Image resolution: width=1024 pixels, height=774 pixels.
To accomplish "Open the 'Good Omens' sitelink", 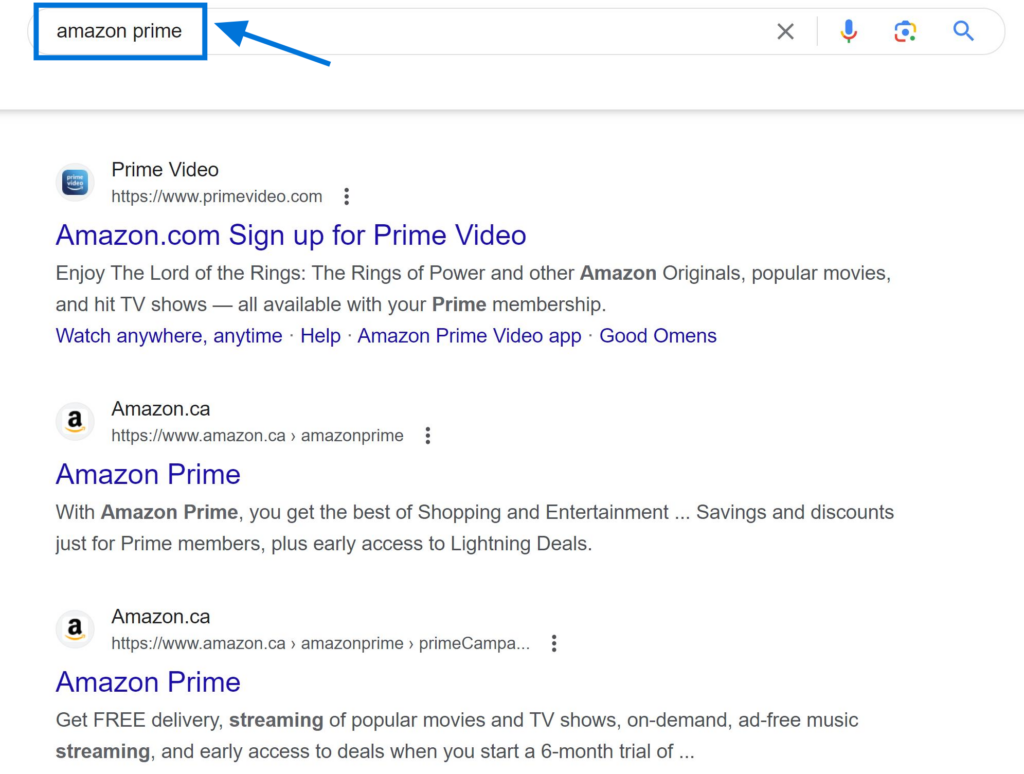I will click(657, 336).
